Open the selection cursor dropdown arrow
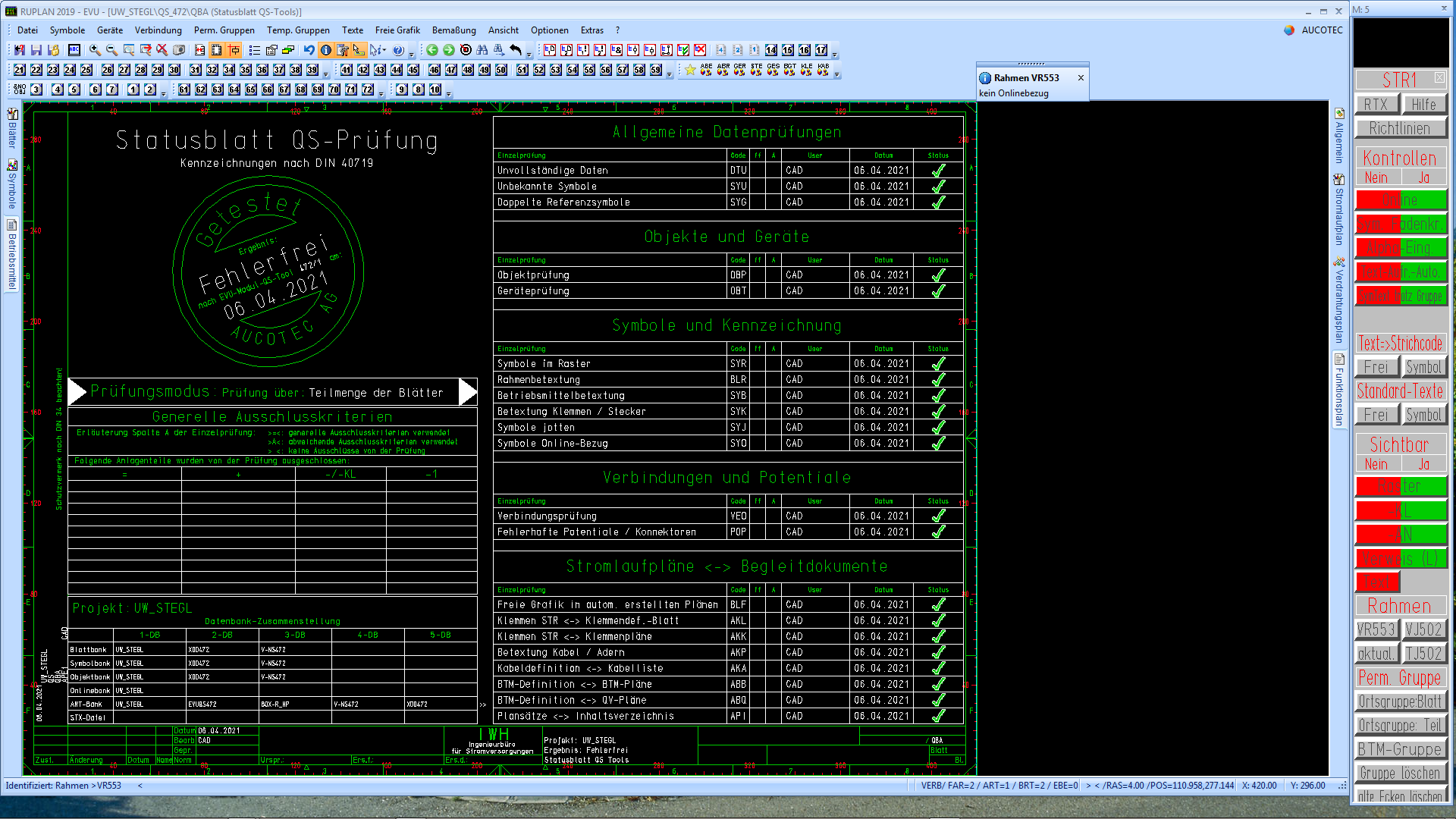The height and width of the screenshot is (819, 1456). tap(384, 50)
